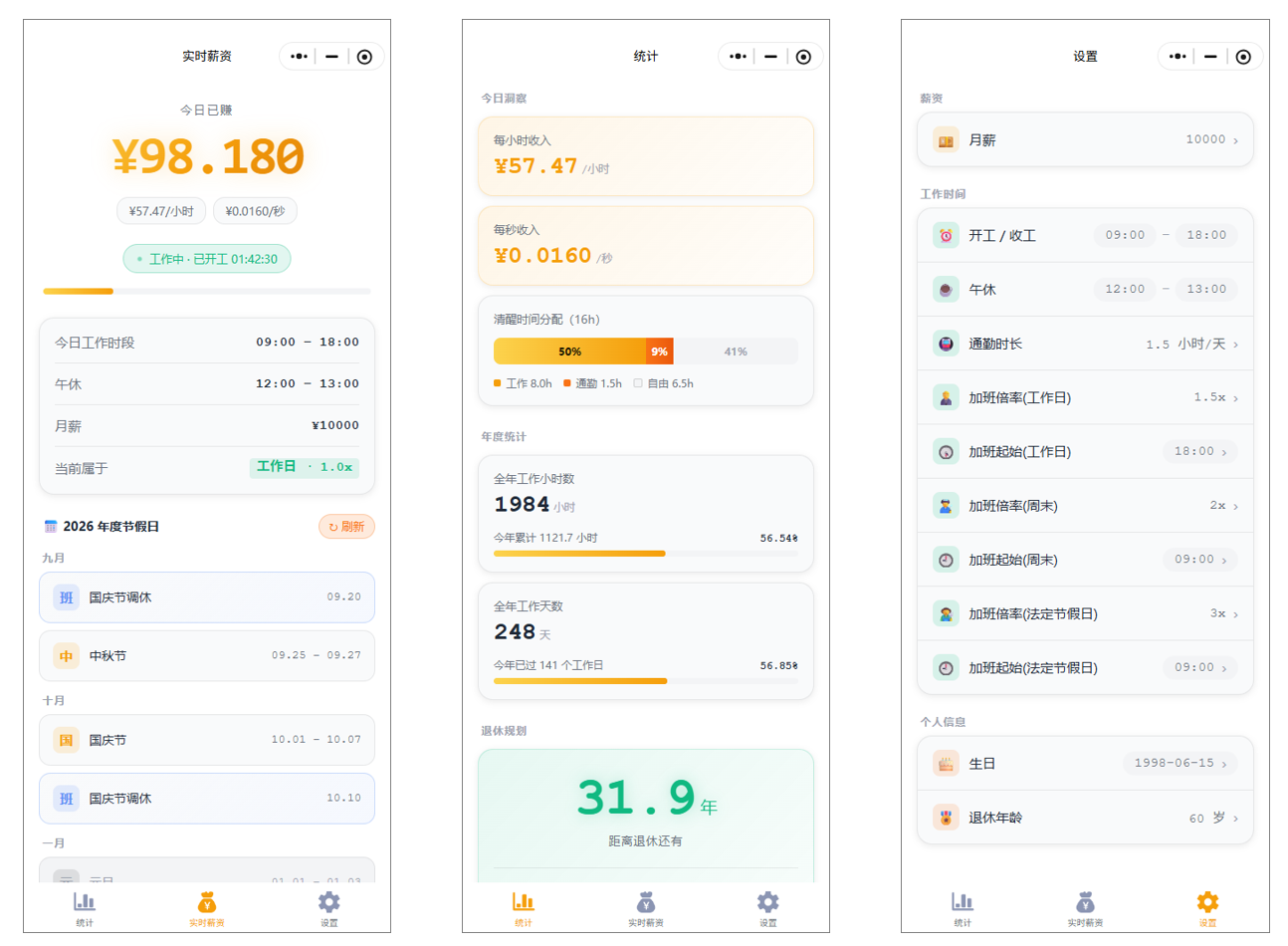The height and width of the screenshot is (946, 1288).
Task: Click the 通勤时长 row icon
Action: point(946,344)
